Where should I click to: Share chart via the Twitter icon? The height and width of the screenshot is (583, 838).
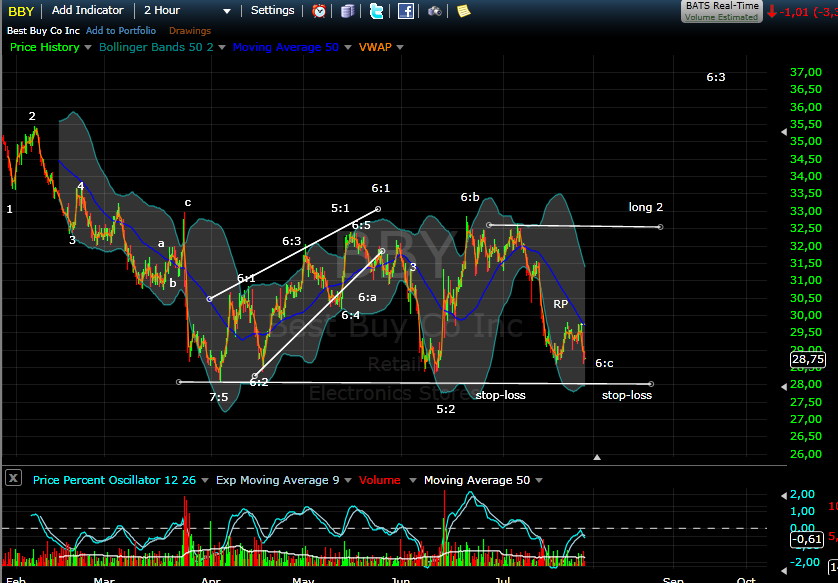(376, 11)
